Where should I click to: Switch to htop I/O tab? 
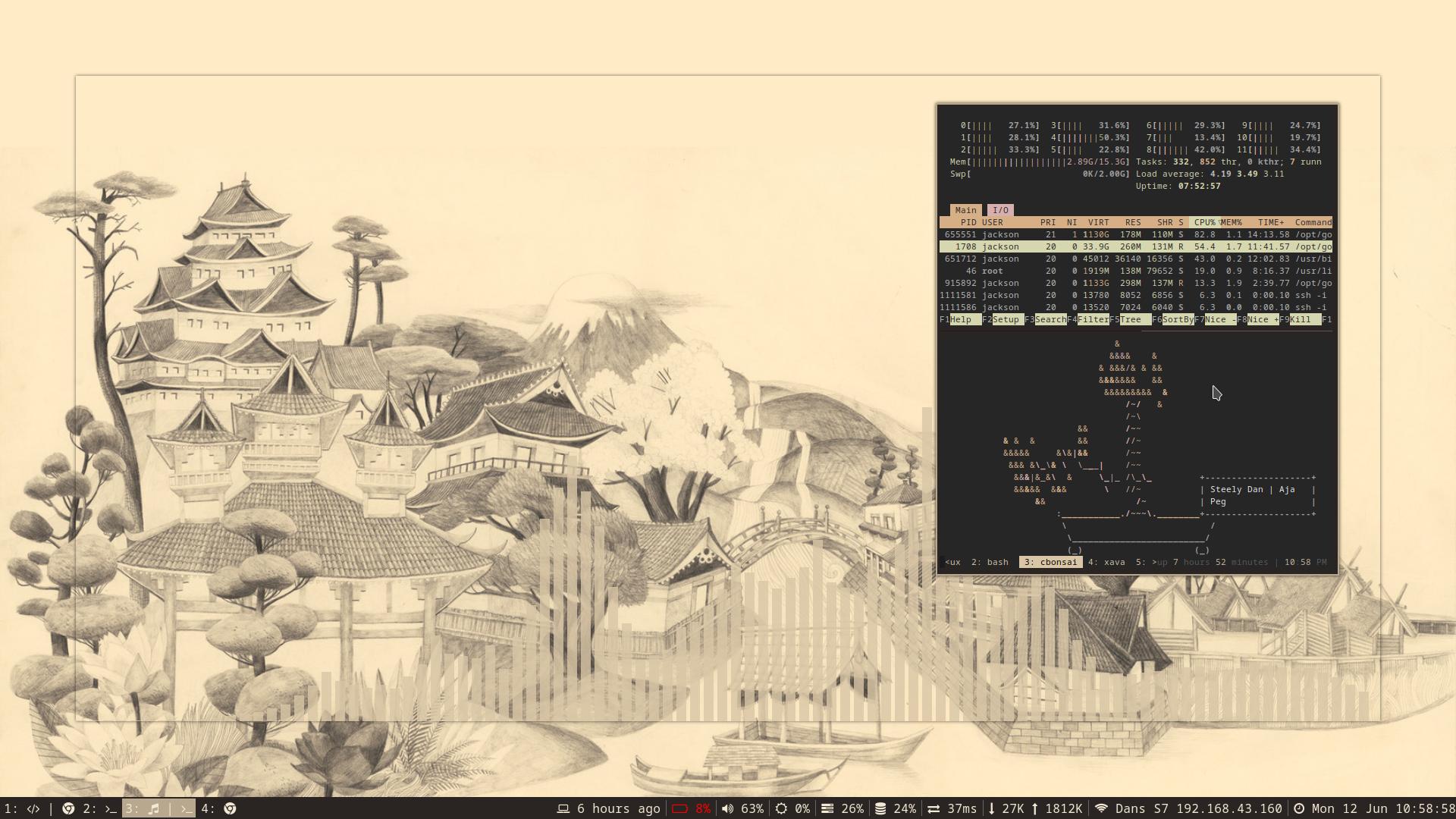pyautogui.click(x=1000, y=210)
